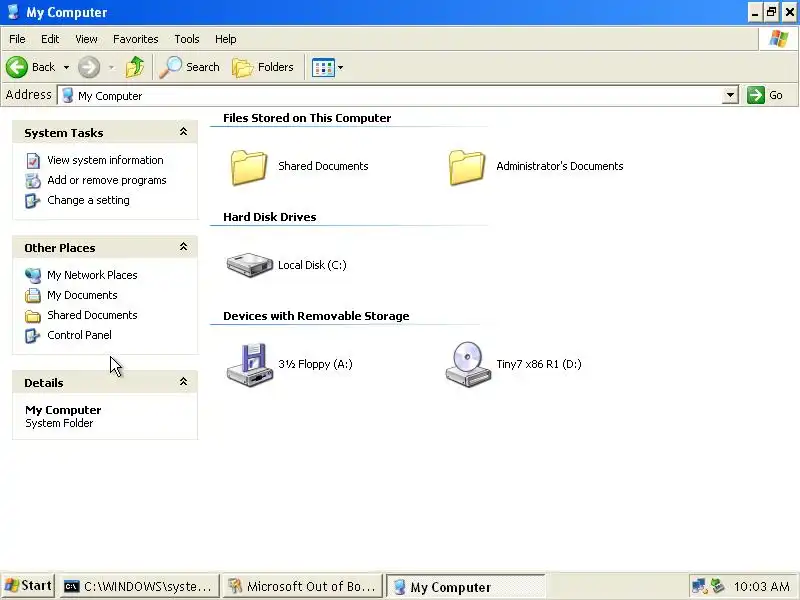The image size is (800, 600).
Task: Click the Administrator's Documents label
Action: (560, 166)
